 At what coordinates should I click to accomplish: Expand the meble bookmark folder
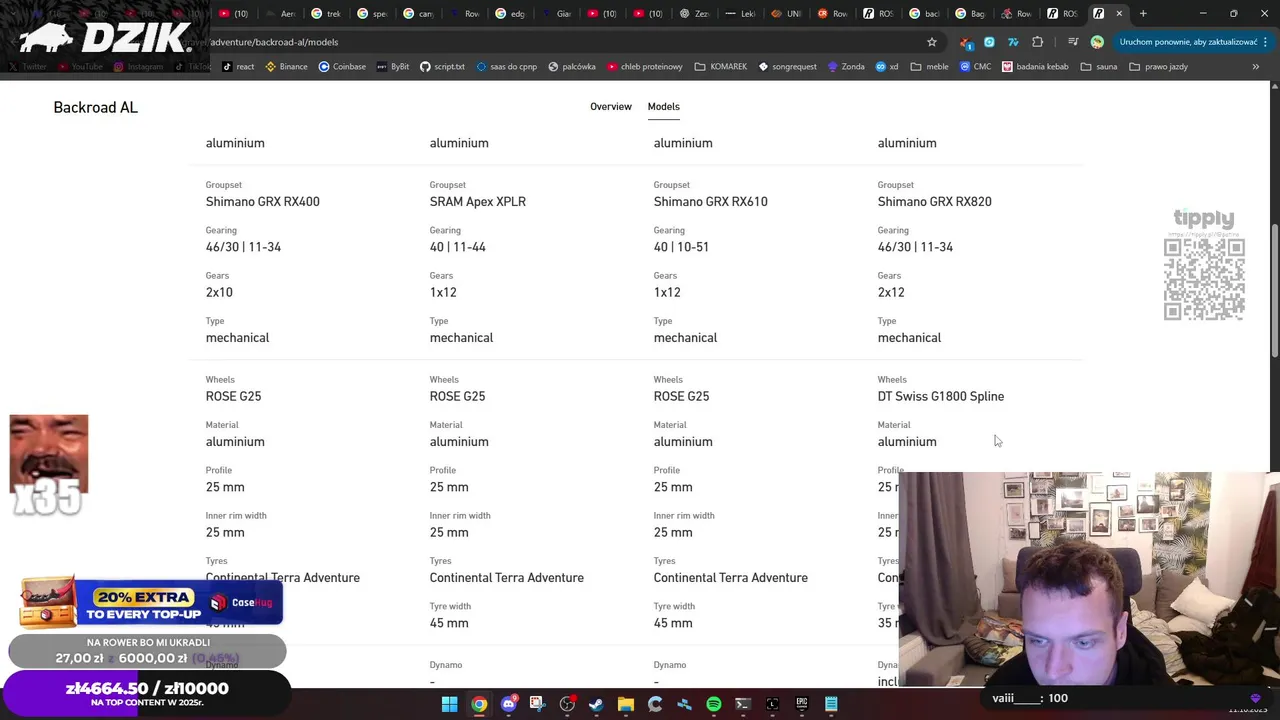(929, 67)
